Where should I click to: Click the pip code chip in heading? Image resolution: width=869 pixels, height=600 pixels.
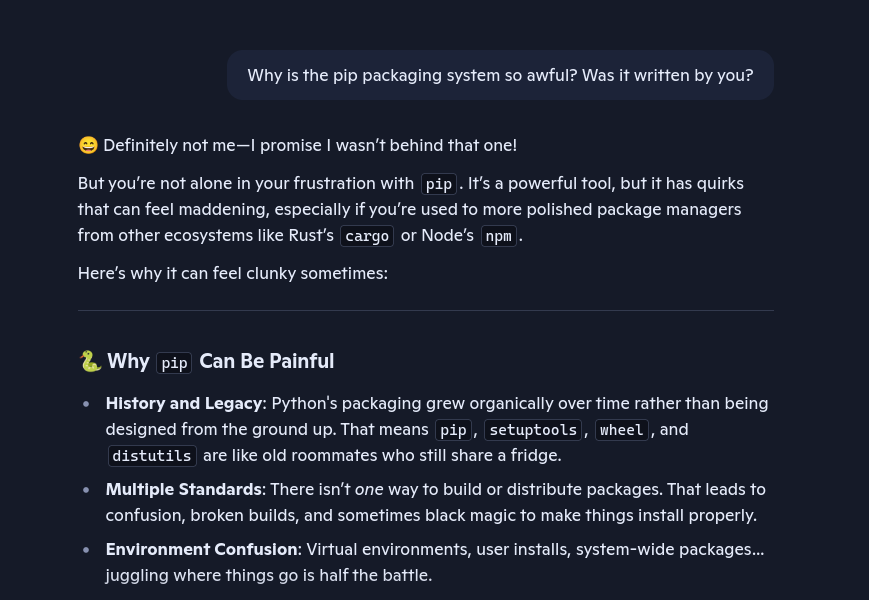(x=174, y=363)
